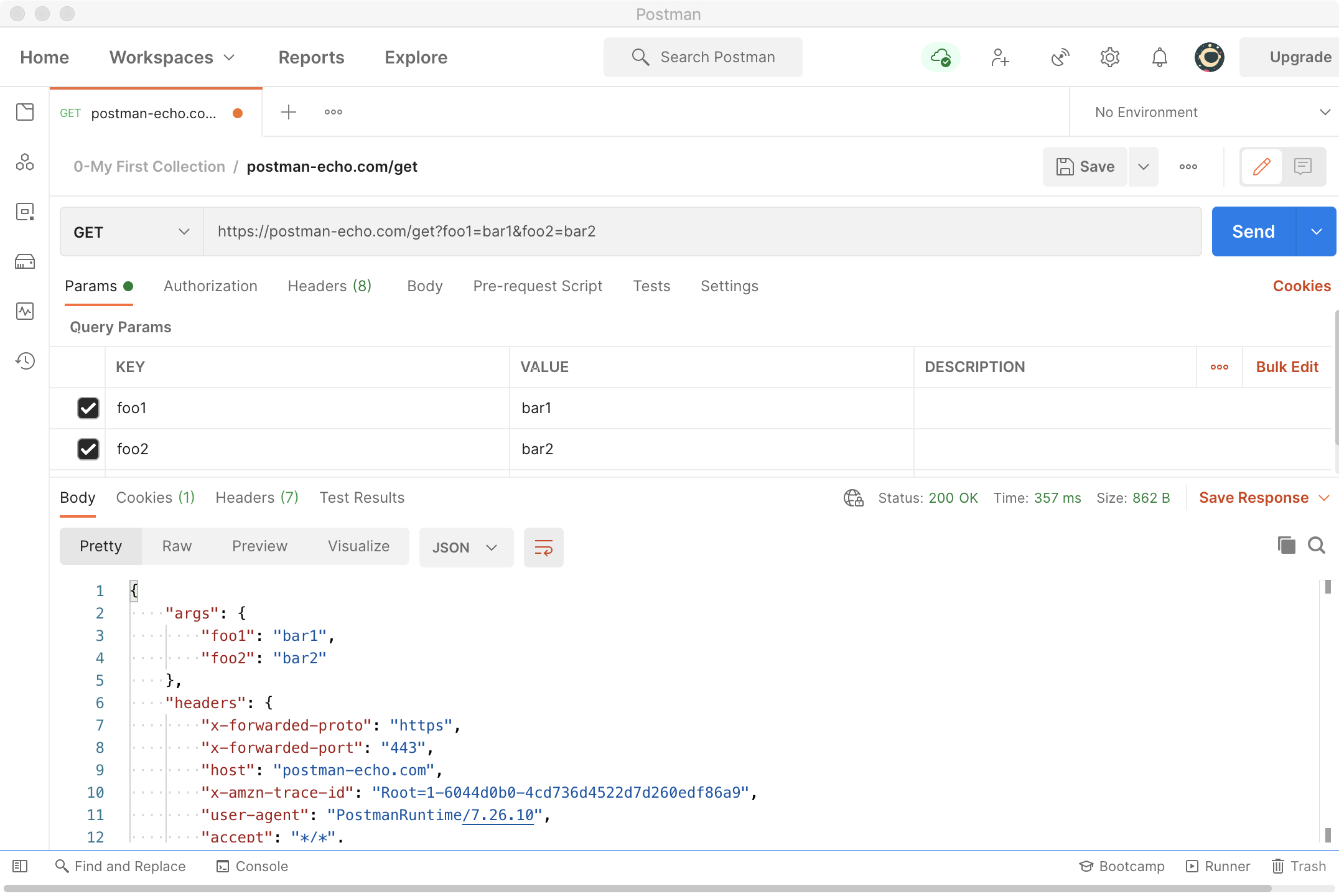Open the Collections panel in the sidebar

tap(25, 112)
